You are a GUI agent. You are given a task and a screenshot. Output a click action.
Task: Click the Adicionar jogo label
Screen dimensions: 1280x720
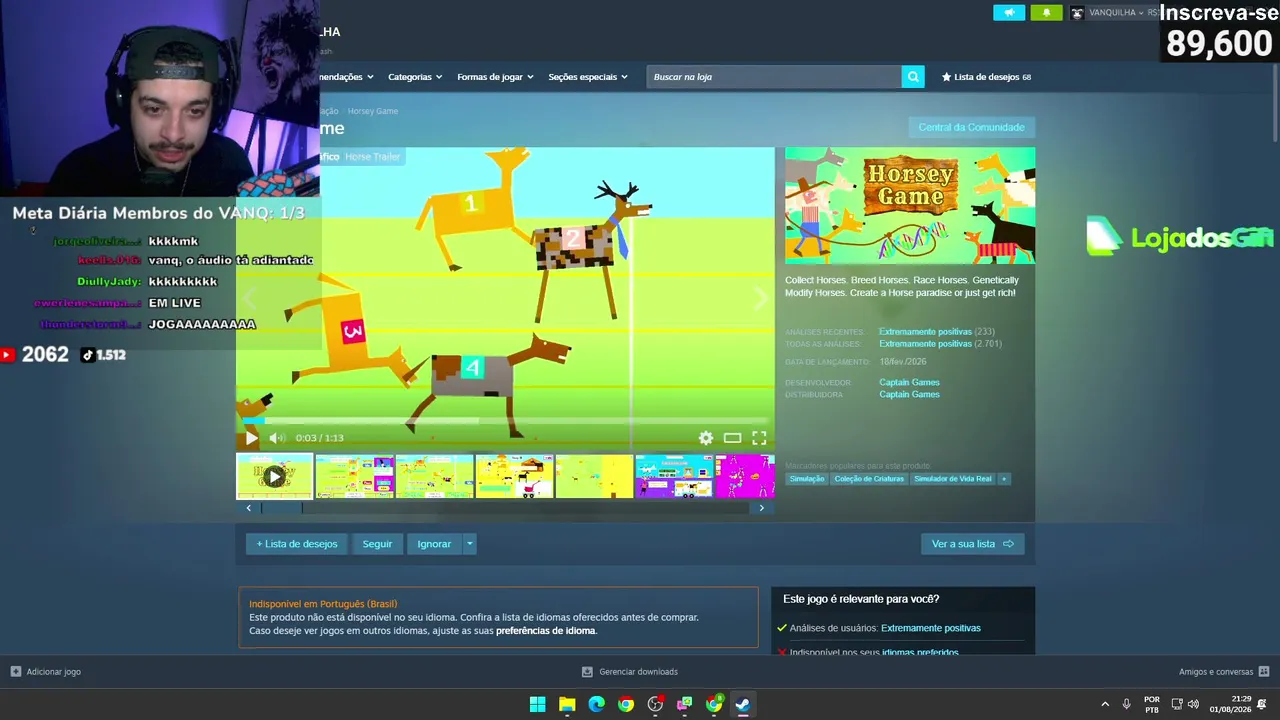pyautogui.click(x=54, y=672)
